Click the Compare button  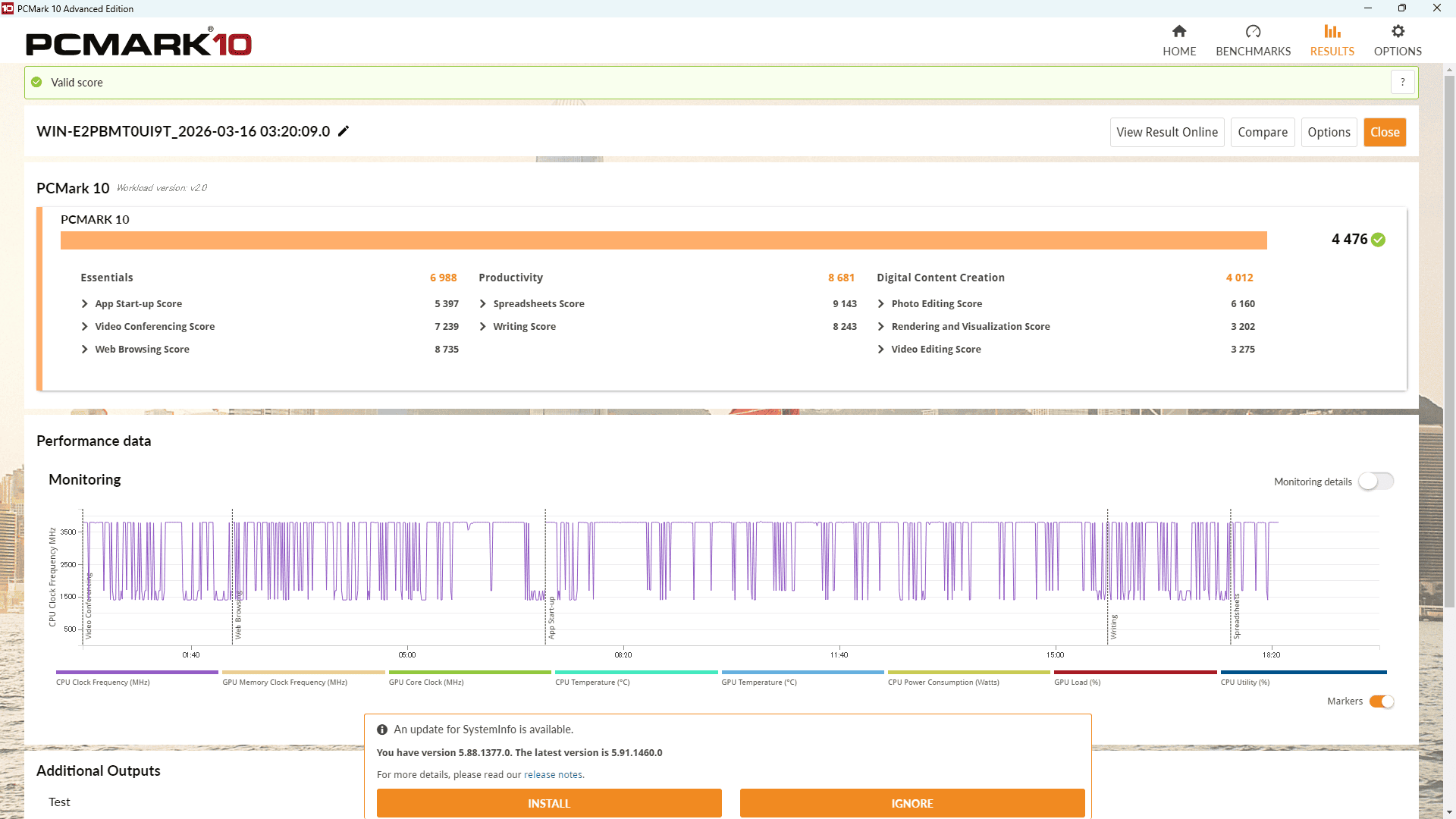(1262, 132)
